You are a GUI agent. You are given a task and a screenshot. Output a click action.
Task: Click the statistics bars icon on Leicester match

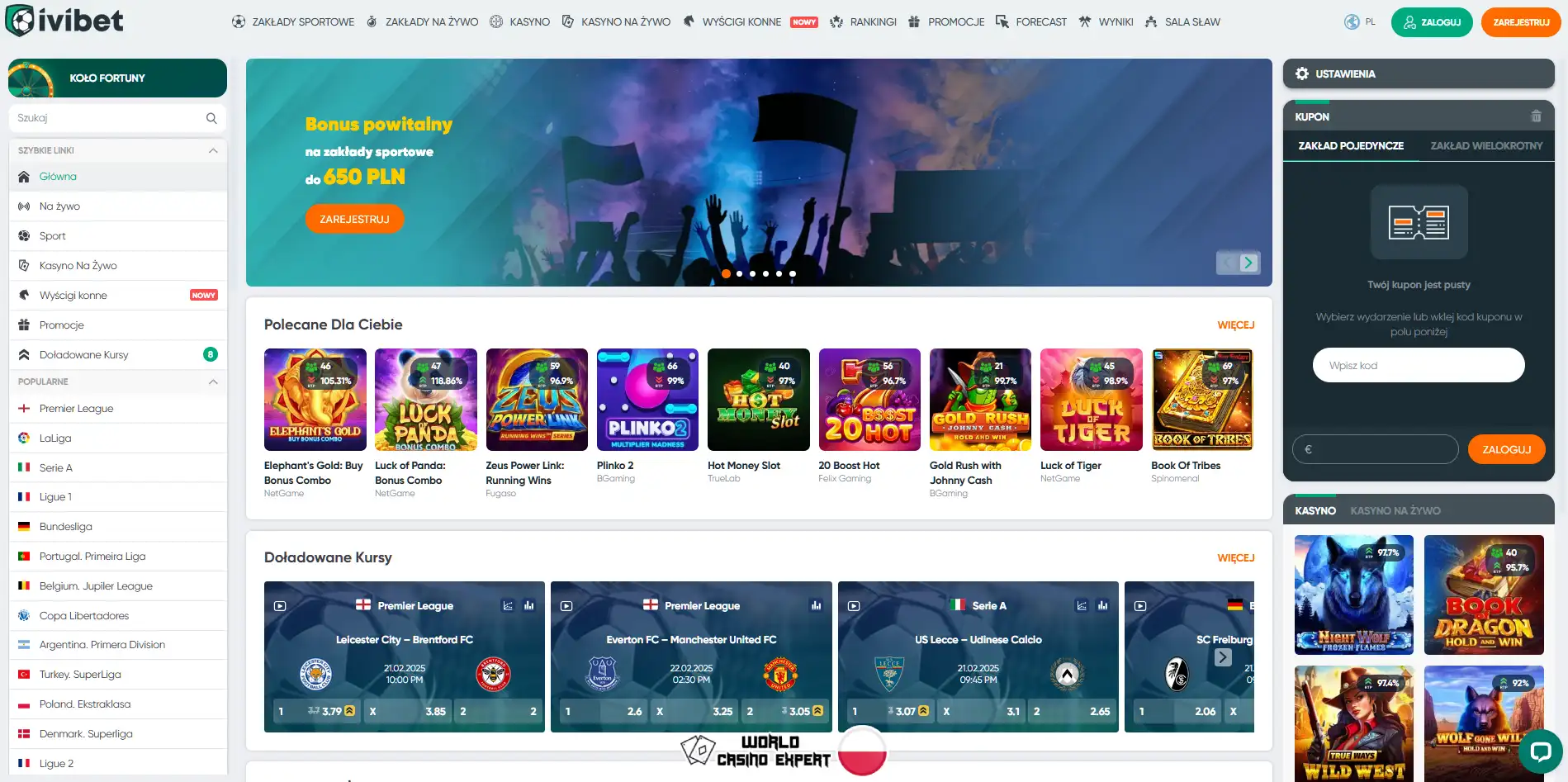point(528,605)
